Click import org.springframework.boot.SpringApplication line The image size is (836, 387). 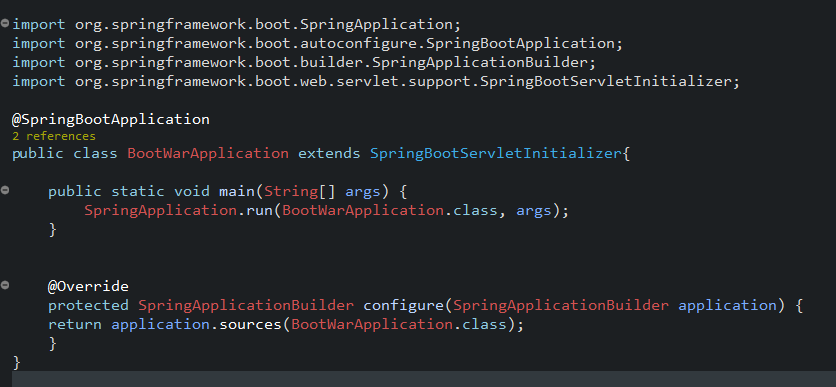236,25
